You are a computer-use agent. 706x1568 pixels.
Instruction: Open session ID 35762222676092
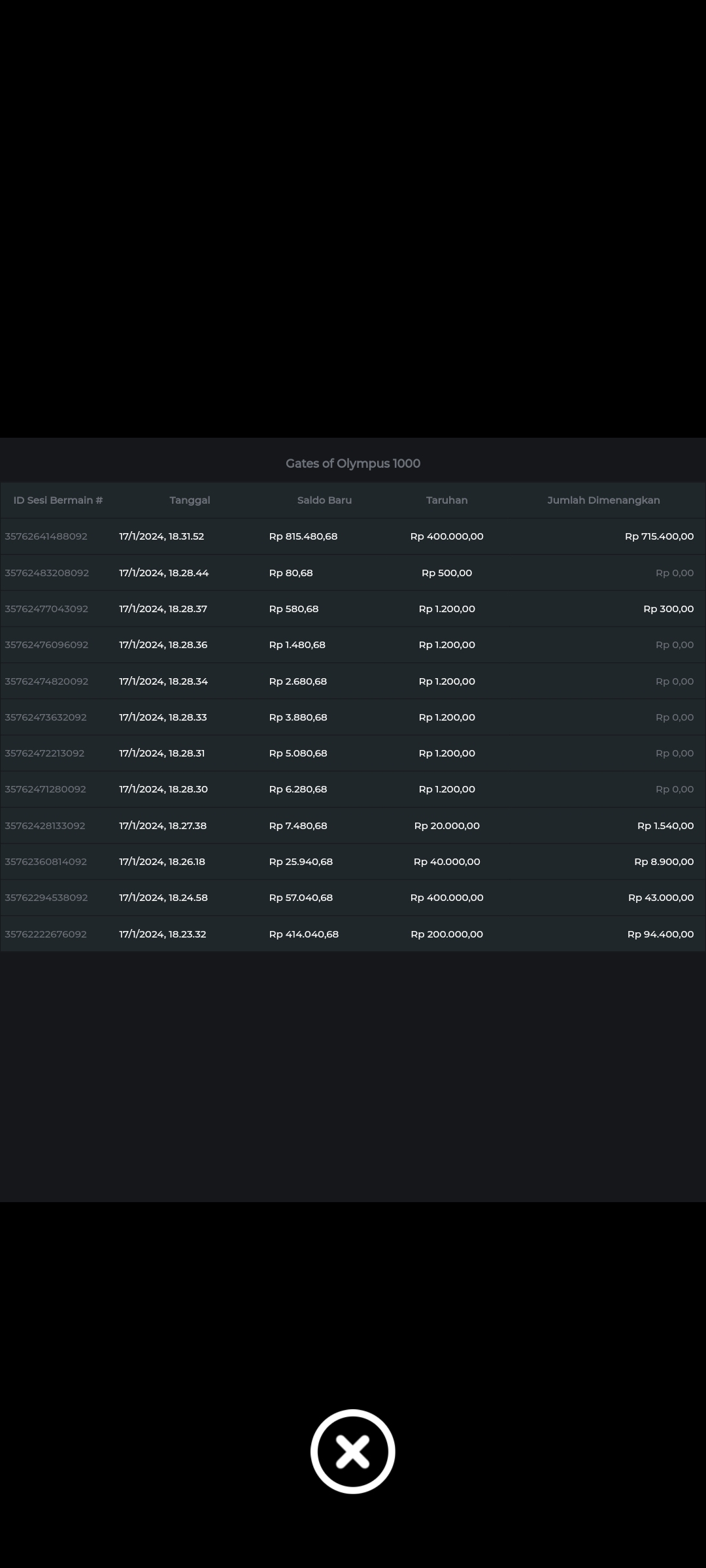[46, 934]
